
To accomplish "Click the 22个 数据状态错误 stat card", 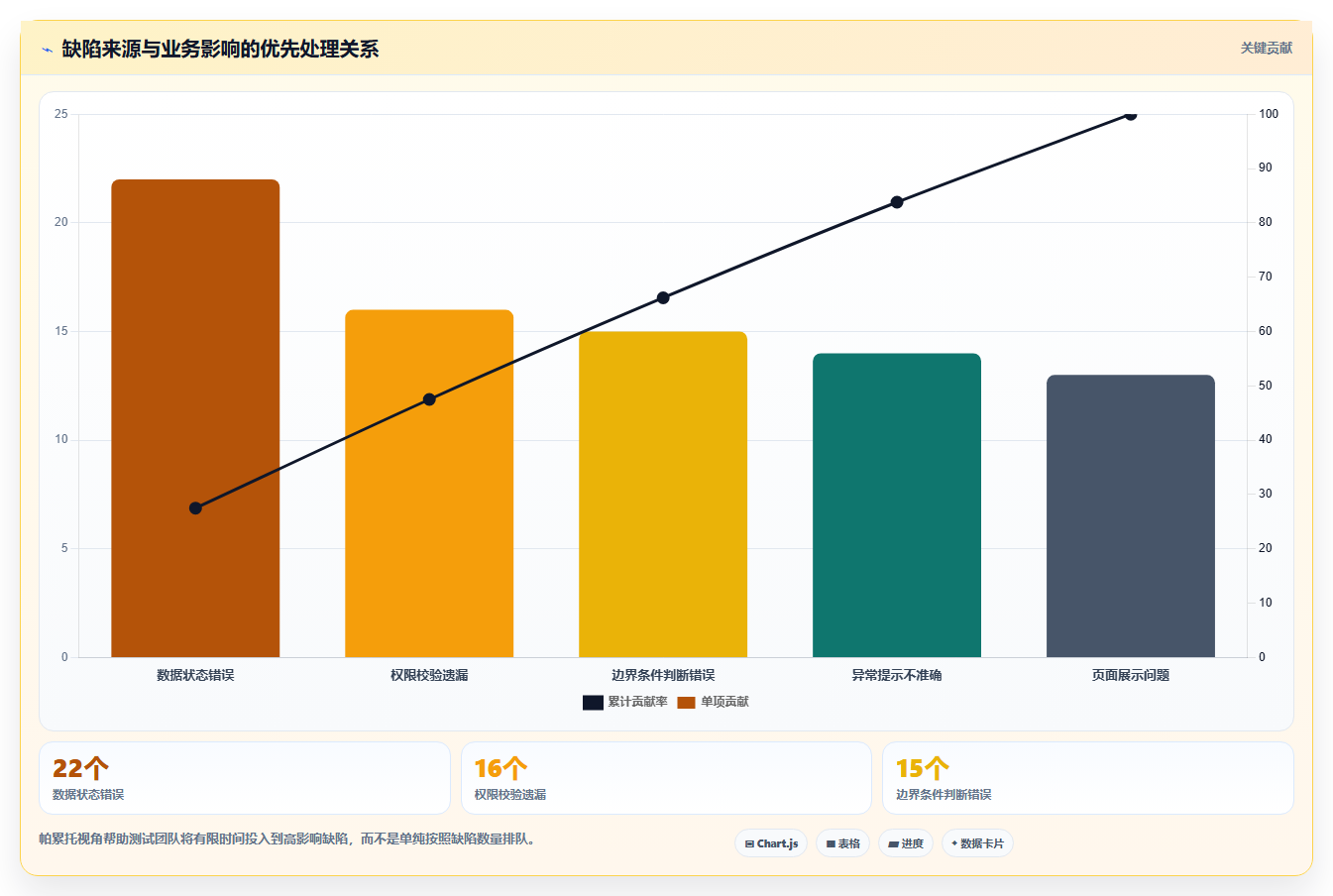I will coord(245,778).
